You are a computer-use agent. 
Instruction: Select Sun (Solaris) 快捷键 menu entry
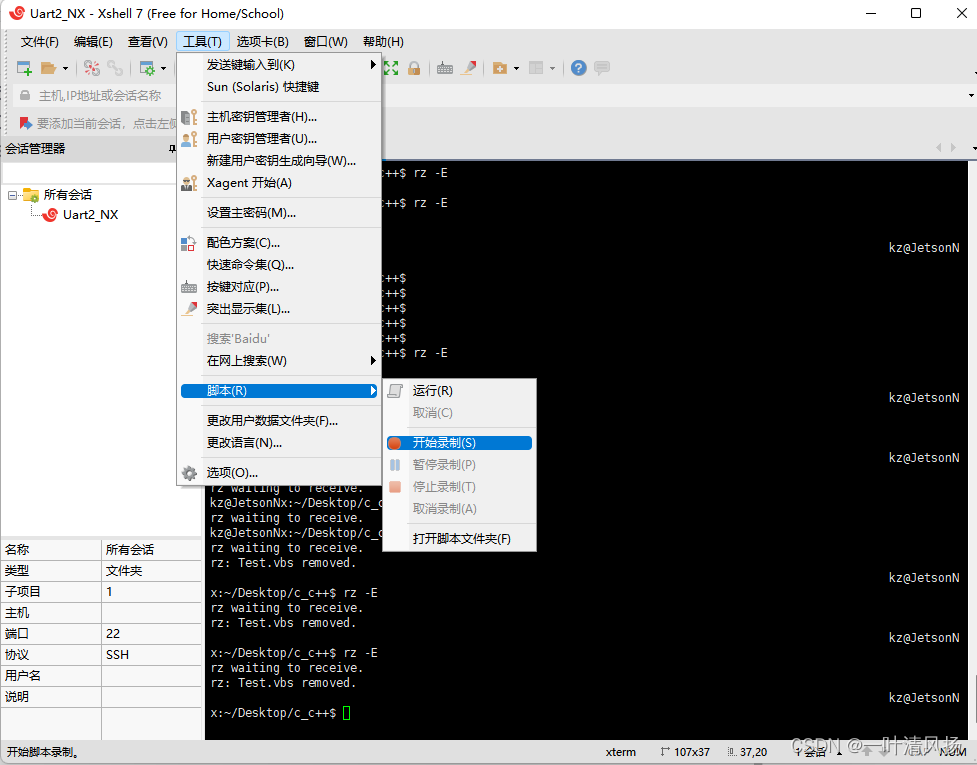coord(279,87)
